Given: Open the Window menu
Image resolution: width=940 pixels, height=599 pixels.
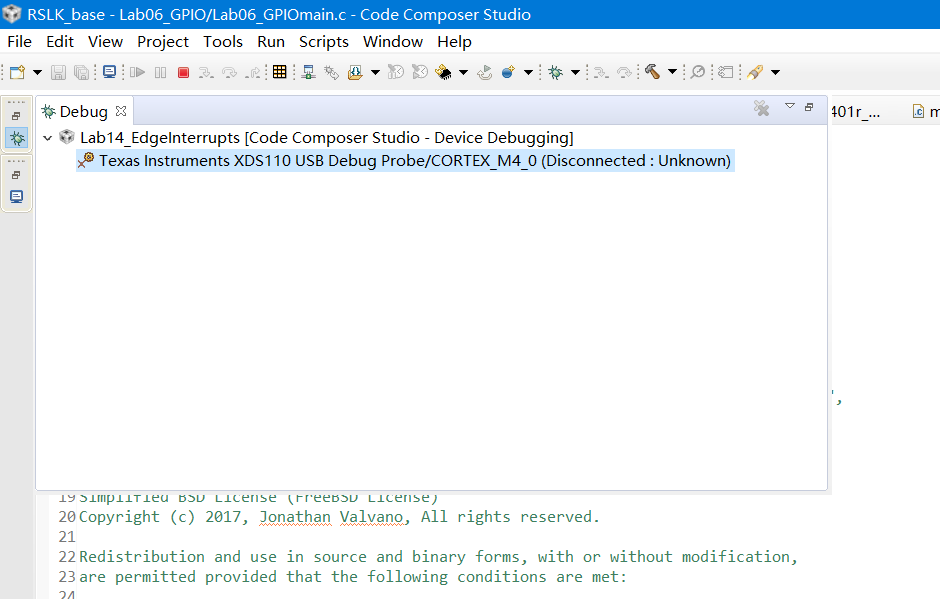Looking at the screenshot, I should click(393, 42).
